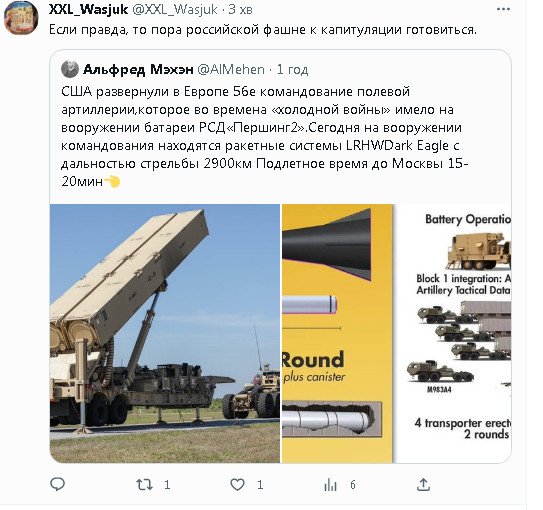Open the three-dots more options menu
The width and height of the screenshot is (543, 510).
click(x=503, y=9)
